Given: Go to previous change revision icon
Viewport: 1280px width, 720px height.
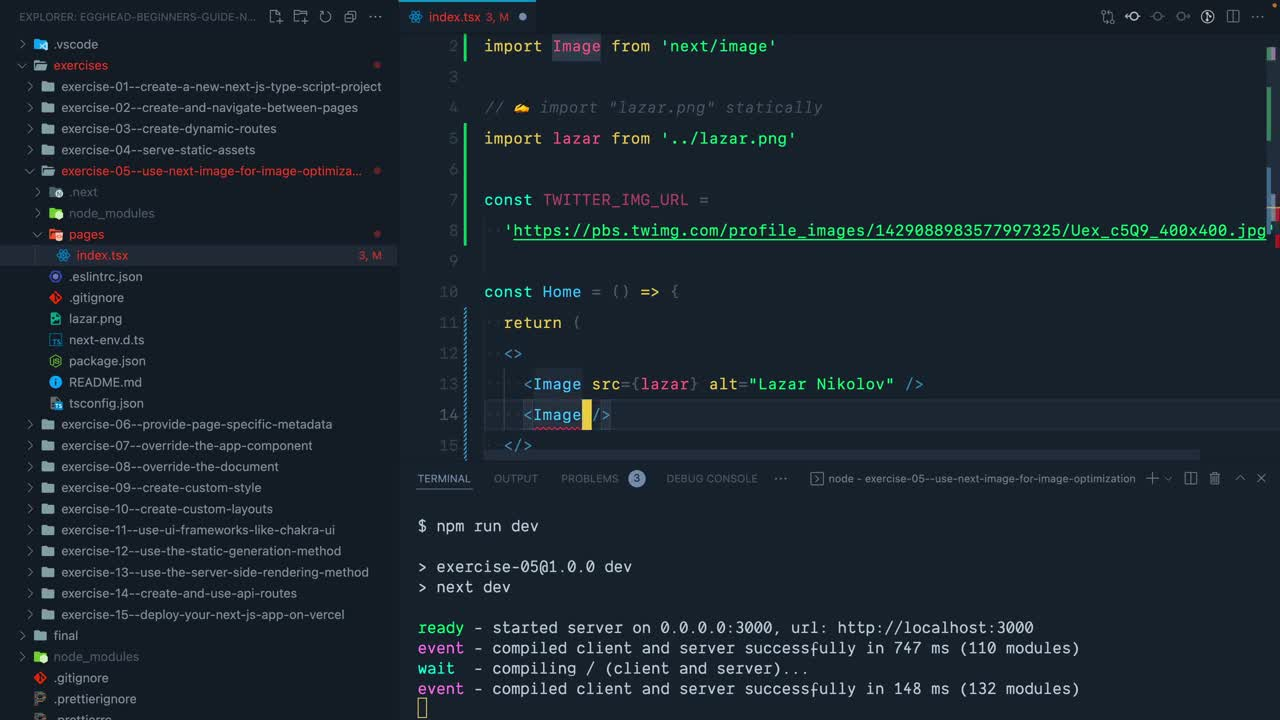Looking at the screenshot, I should [x=1132, y=17].
